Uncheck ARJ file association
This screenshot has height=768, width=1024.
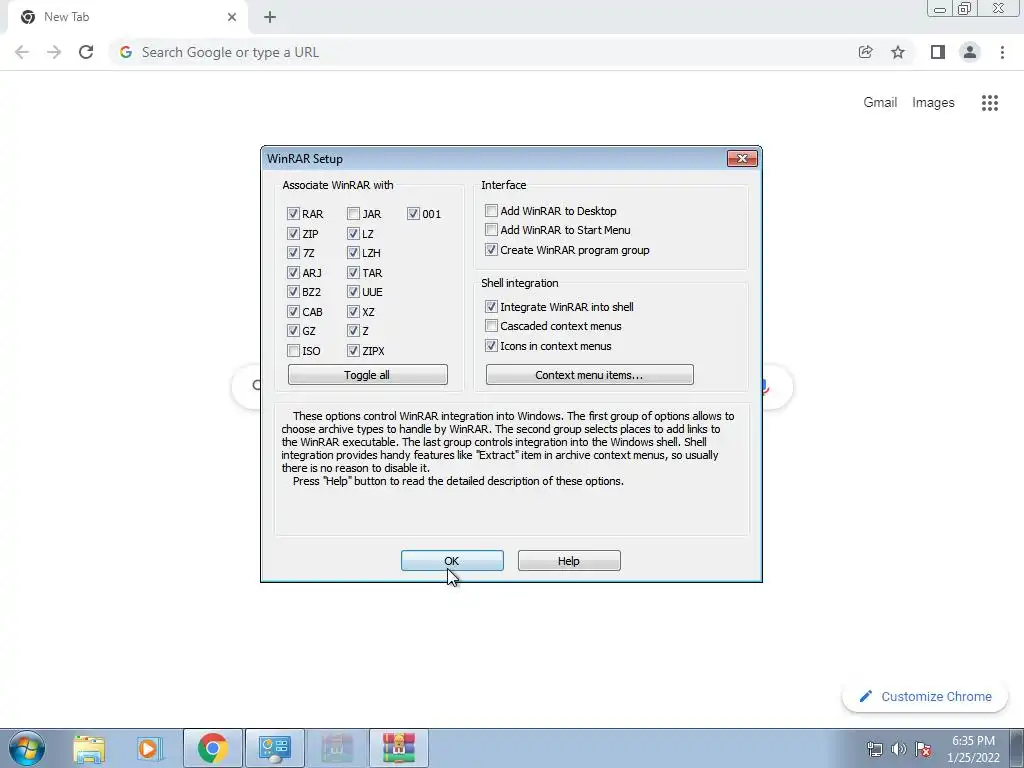293,272
